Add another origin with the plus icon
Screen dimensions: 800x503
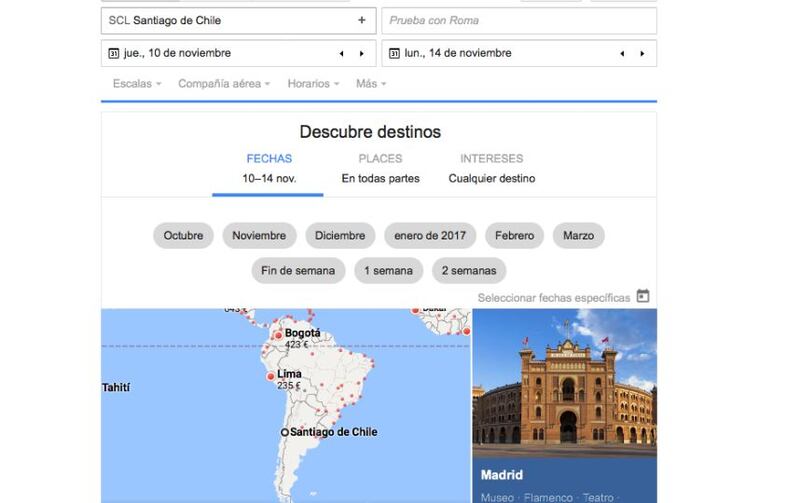pyautogui.click(x=362, y=20)
